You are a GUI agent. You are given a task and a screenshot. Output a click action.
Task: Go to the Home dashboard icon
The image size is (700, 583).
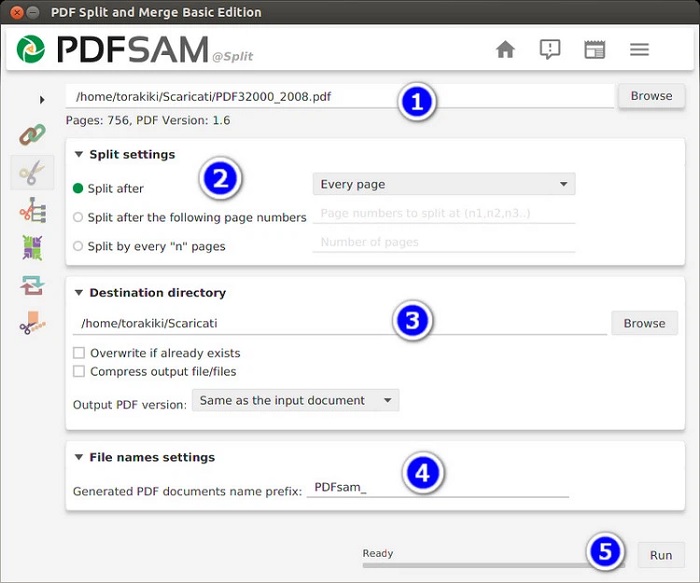(x=505, y=49)
